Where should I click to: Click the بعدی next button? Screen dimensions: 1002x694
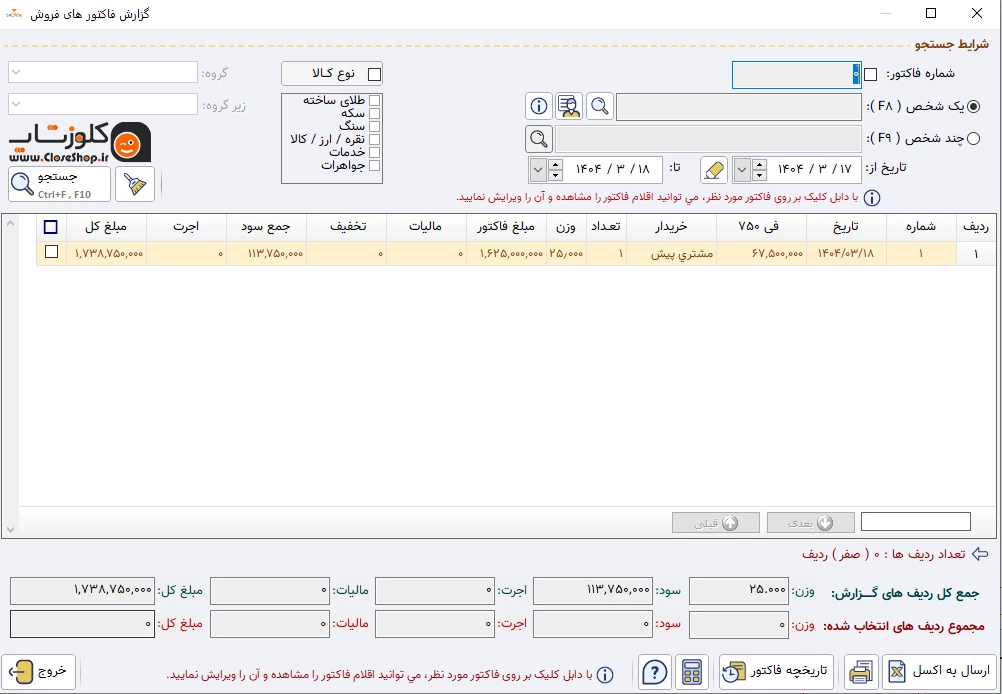(810, 523)
